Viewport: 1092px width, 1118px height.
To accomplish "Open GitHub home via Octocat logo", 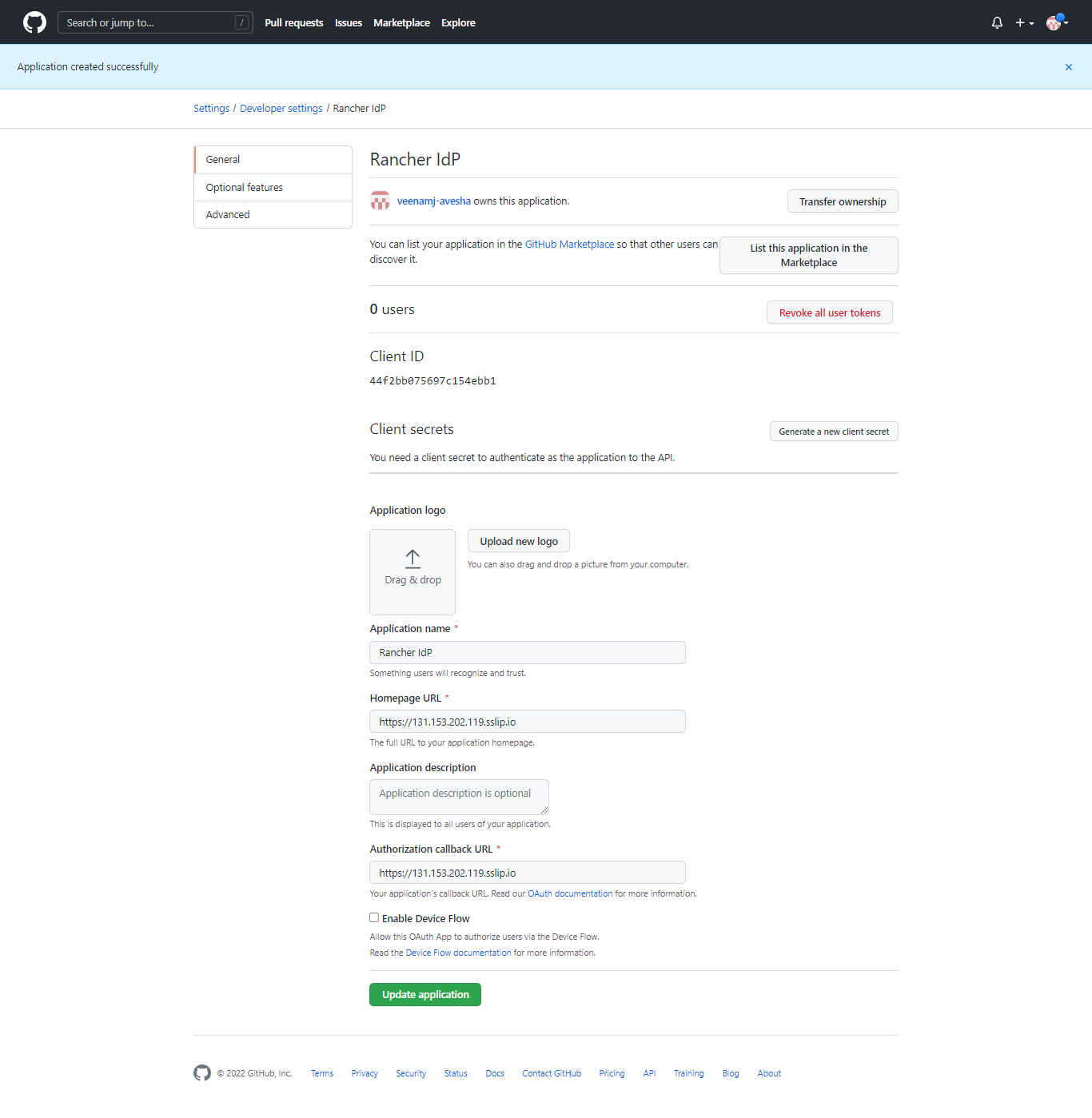I will point(34,22).
